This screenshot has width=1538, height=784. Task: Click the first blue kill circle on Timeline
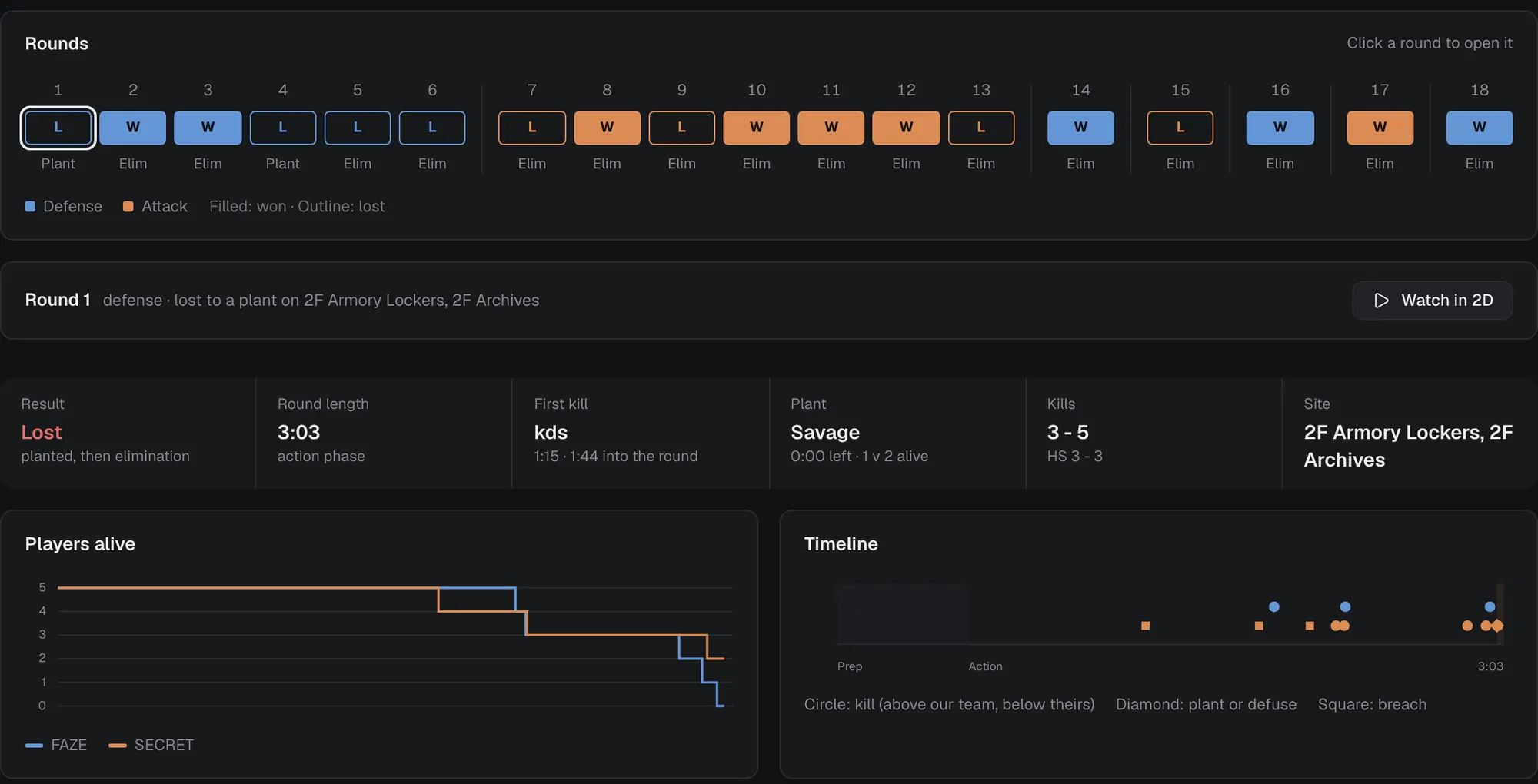(x=1274, y=606)
